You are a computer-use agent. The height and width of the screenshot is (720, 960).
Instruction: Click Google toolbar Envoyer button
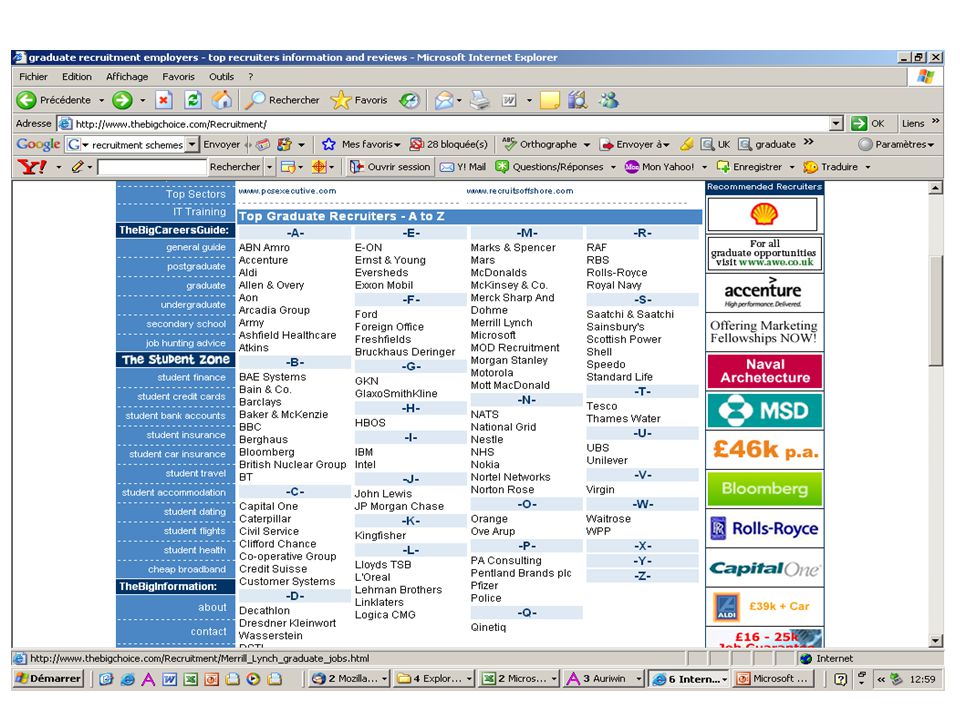(222, 144)
